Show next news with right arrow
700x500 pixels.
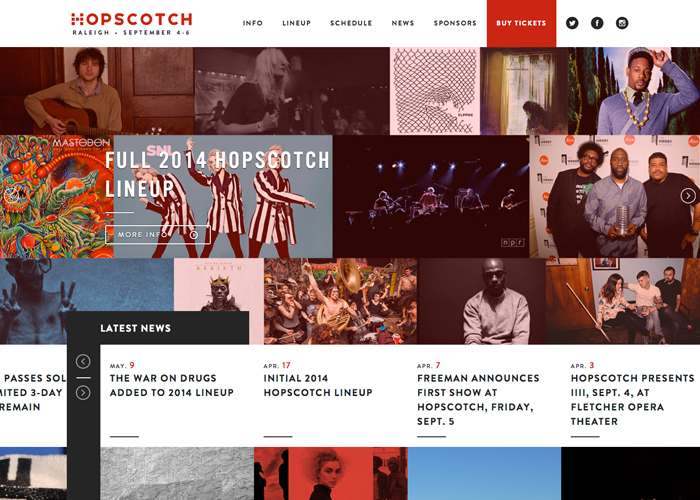coord(83,392)
